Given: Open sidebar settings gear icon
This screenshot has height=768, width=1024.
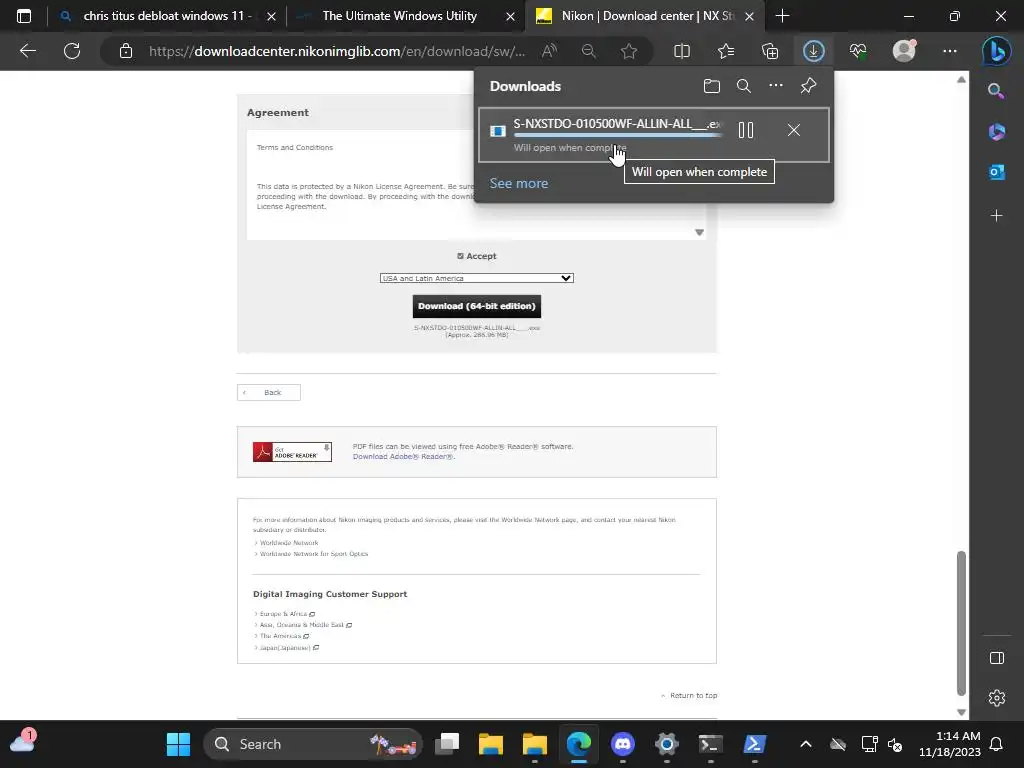Looking at the screenshot, I should point(997,698).
